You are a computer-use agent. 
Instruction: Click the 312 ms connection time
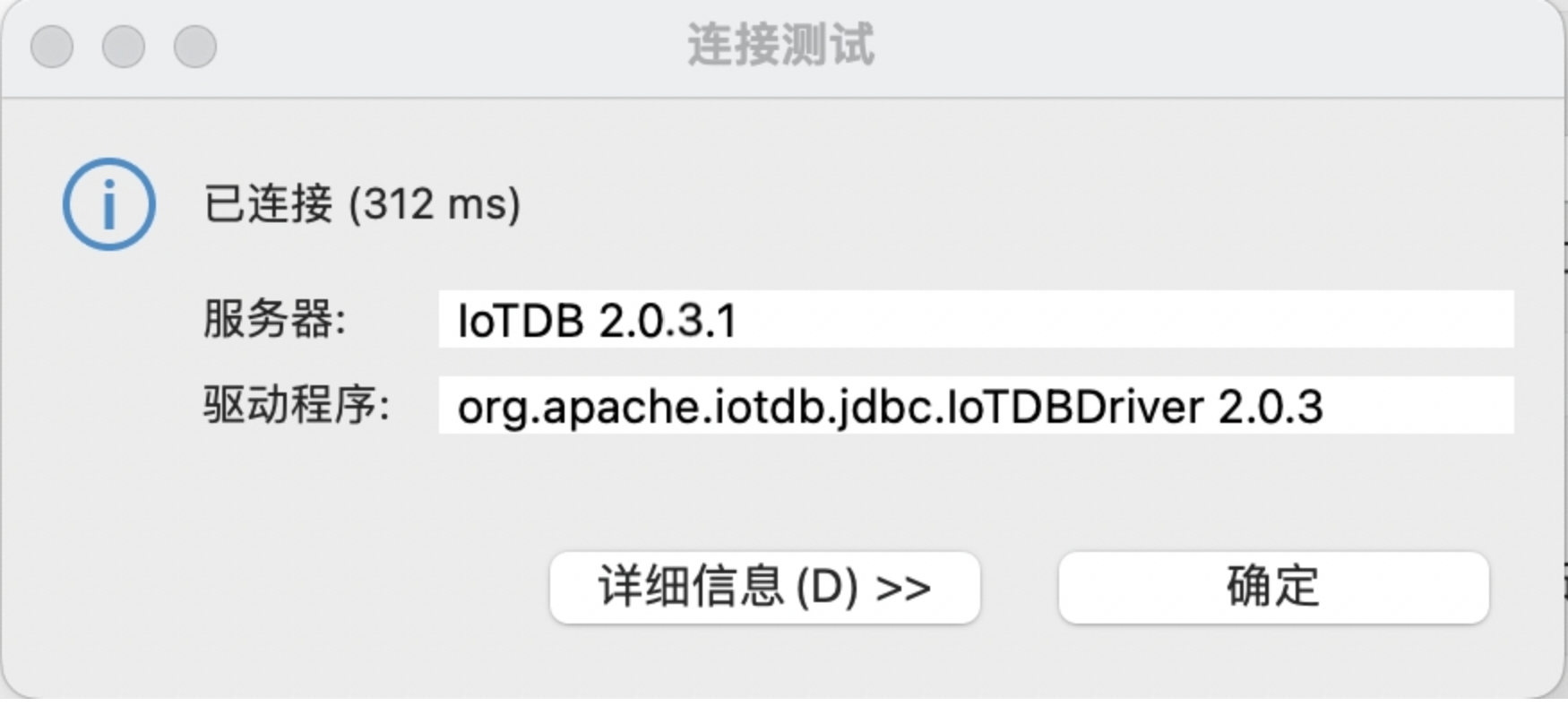click(435, 204)
